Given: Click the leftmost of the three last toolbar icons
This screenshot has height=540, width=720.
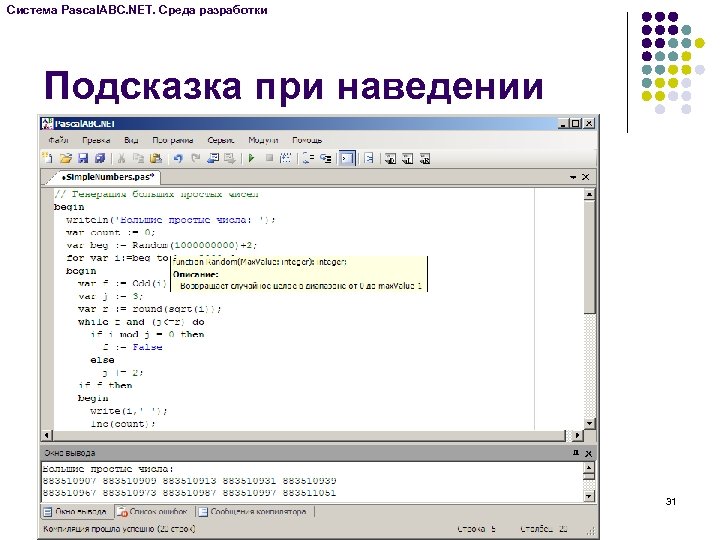Looking at the screenshot, I should click(x=390, y=158).
